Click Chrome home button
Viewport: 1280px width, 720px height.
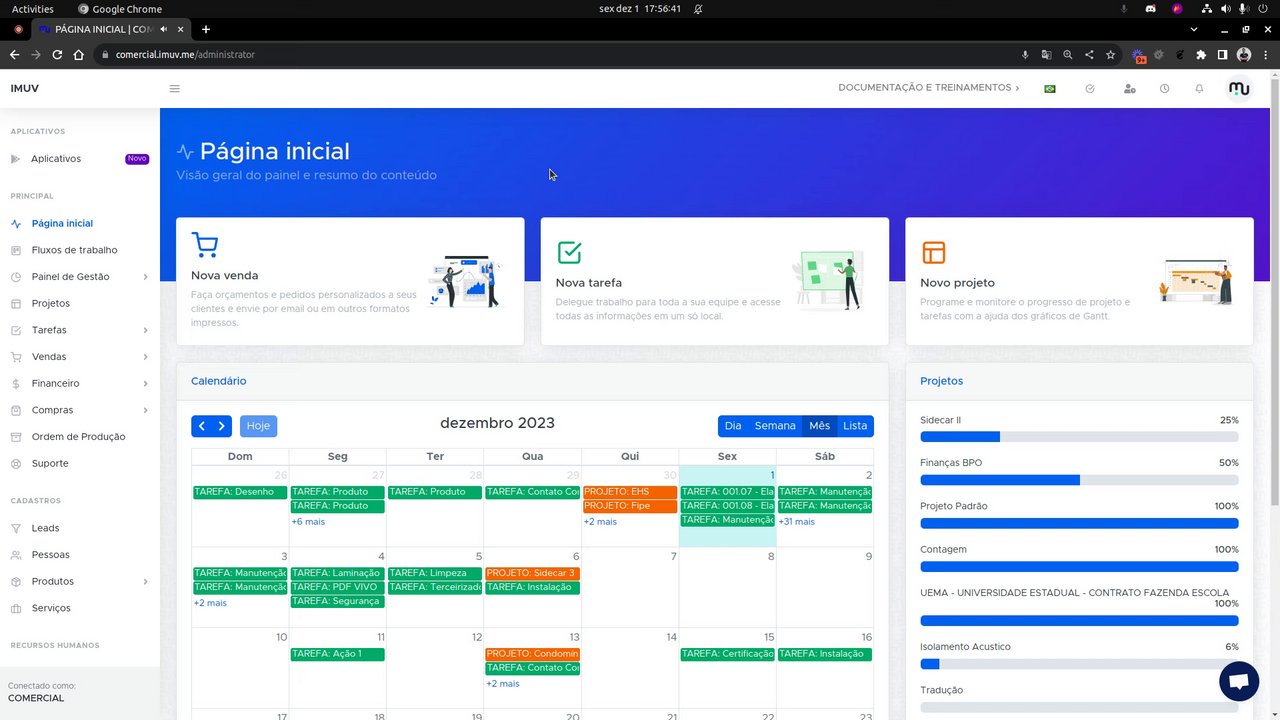pyautogui.click(x=78, y=55)
